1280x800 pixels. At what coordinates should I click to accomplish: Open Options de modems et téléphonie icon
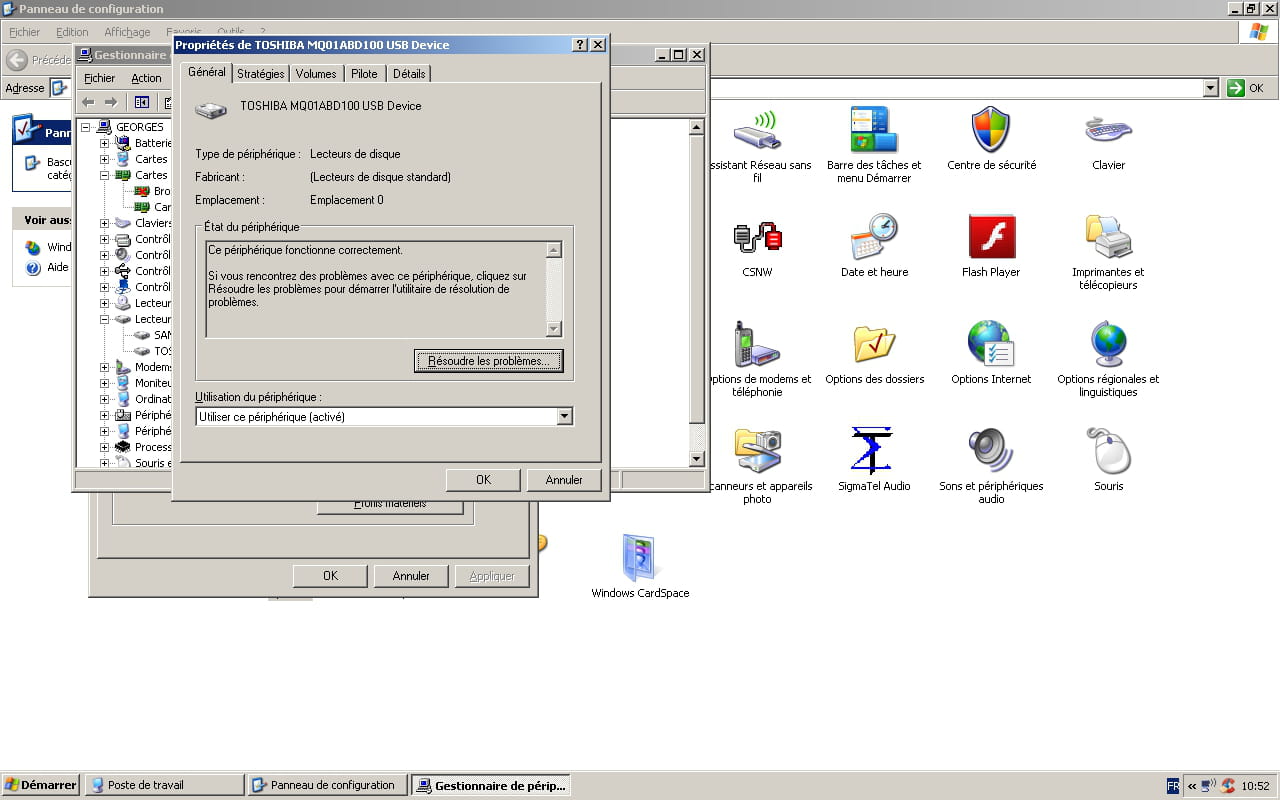pos(757,344)
